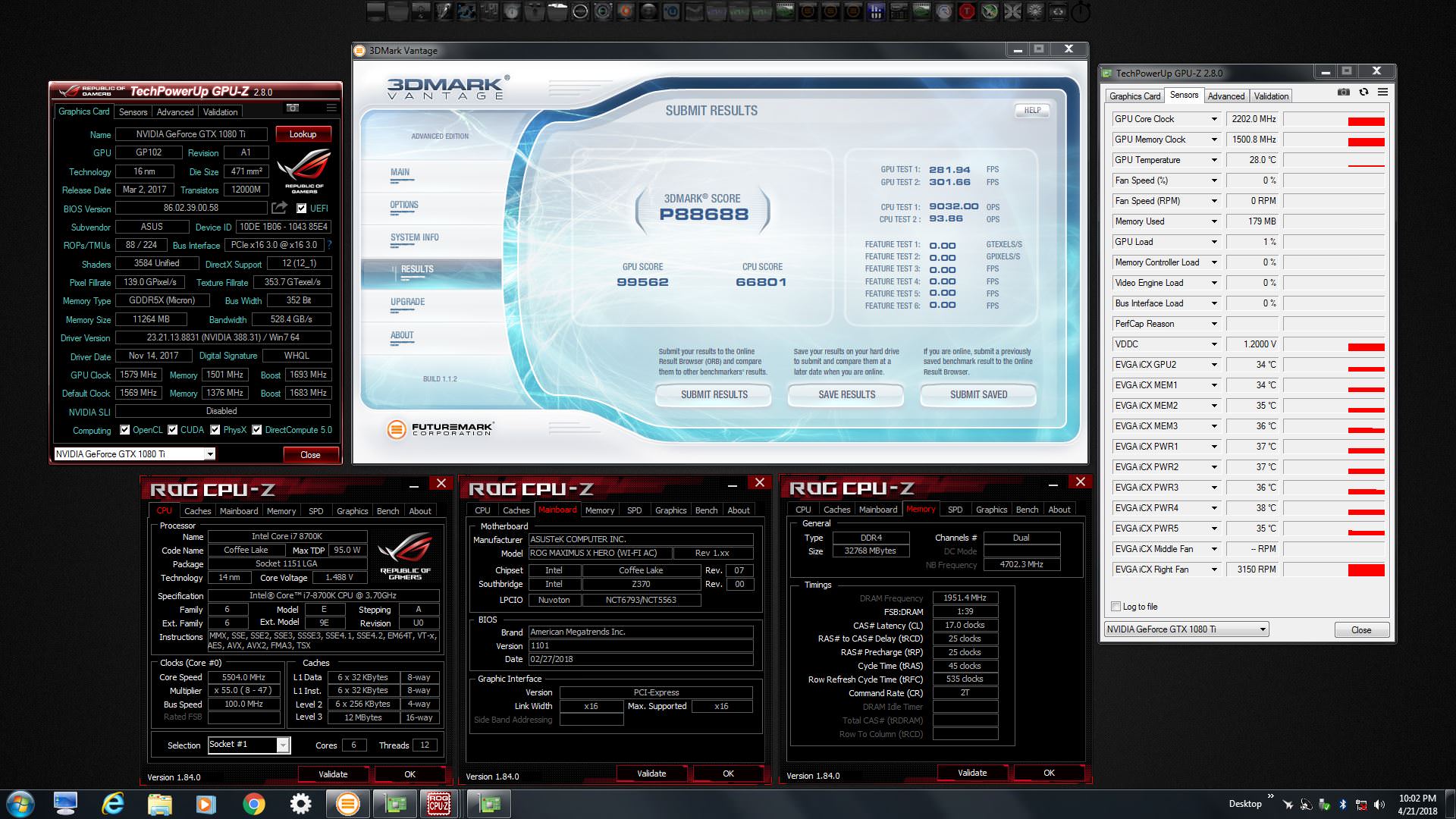Open hamburger menu in ROG GPU-Z window
Viewport: 1456px width, 819px height.
tap(331, 108)
